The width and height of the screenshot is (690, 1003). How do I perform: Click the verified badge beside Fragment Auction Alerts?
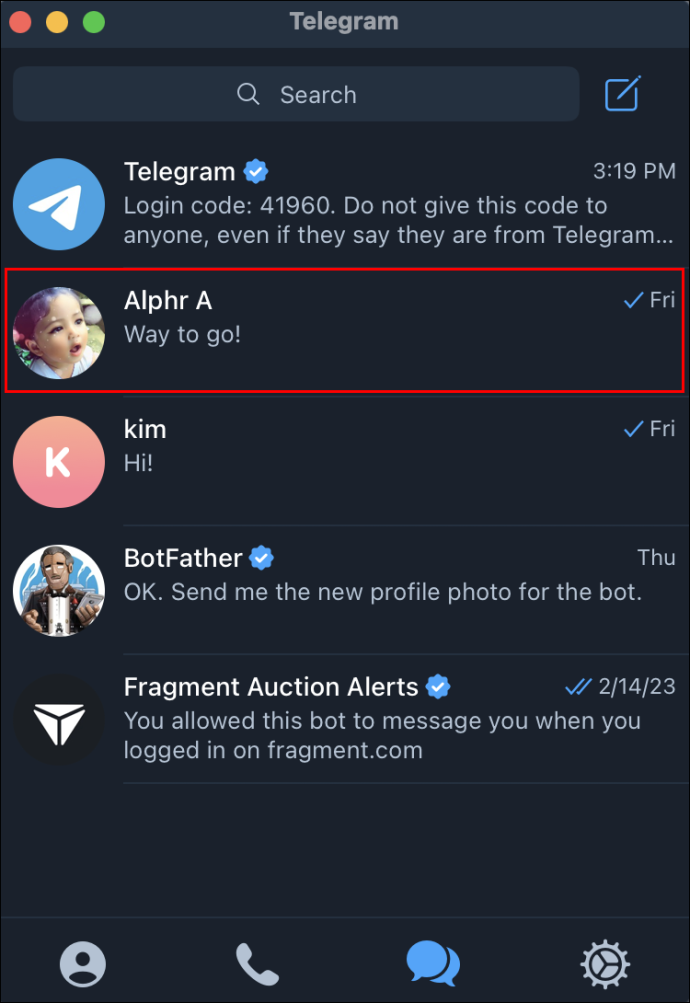pyautogui.click(x=438, y=687)
